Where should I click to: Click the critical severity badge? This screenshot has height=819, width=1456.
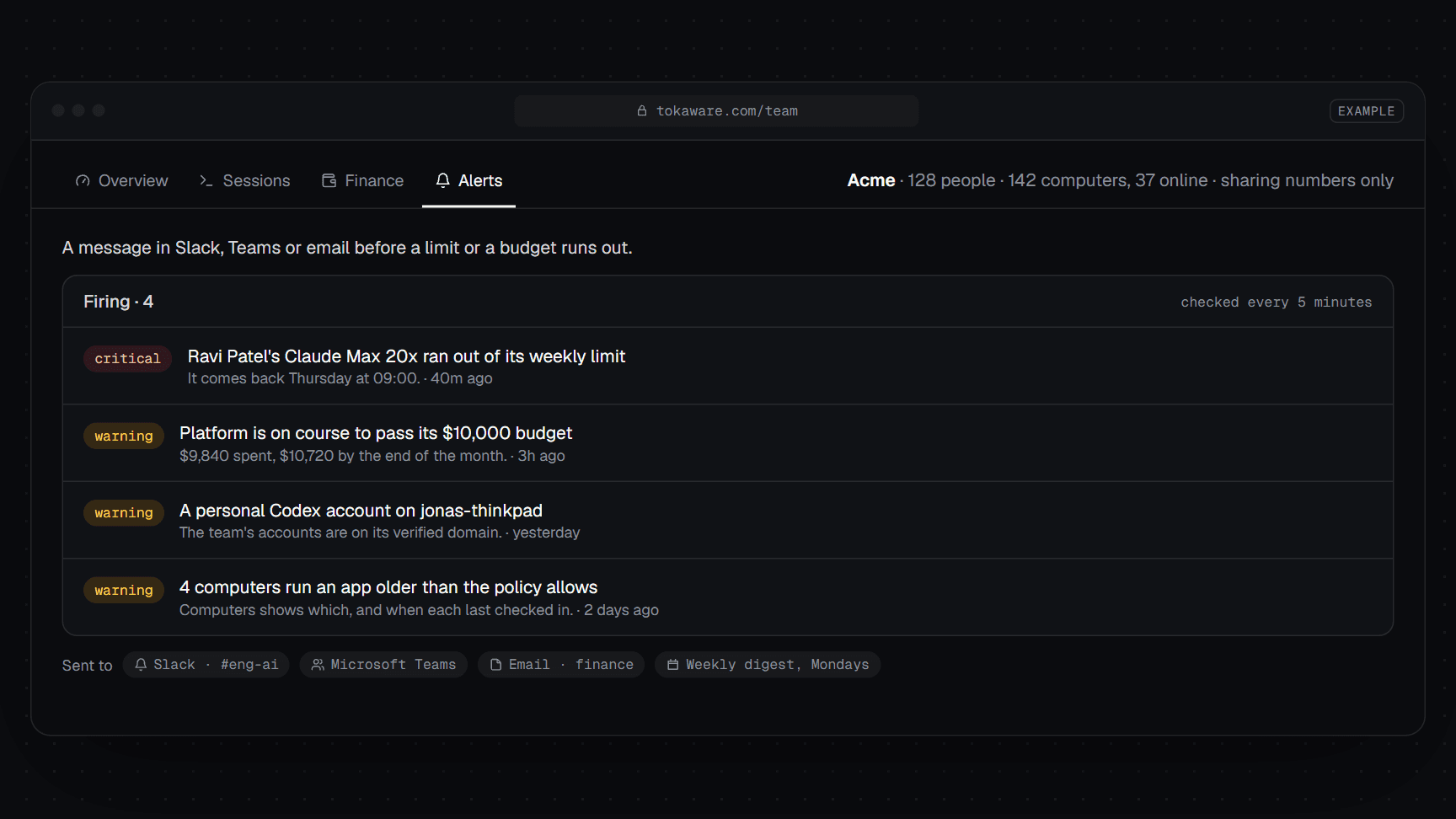click(x=127, y=359)
